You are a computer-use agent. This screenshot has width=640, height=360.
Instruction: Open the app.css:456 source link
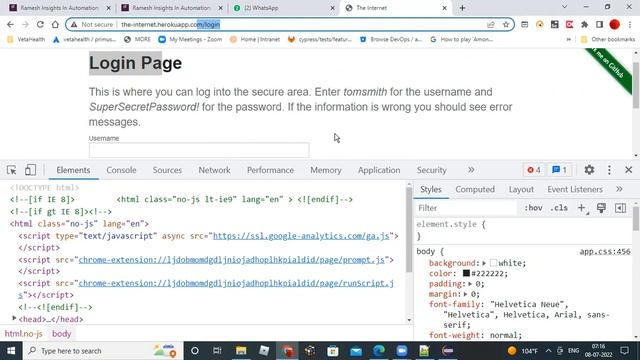[x=604, y=251]
